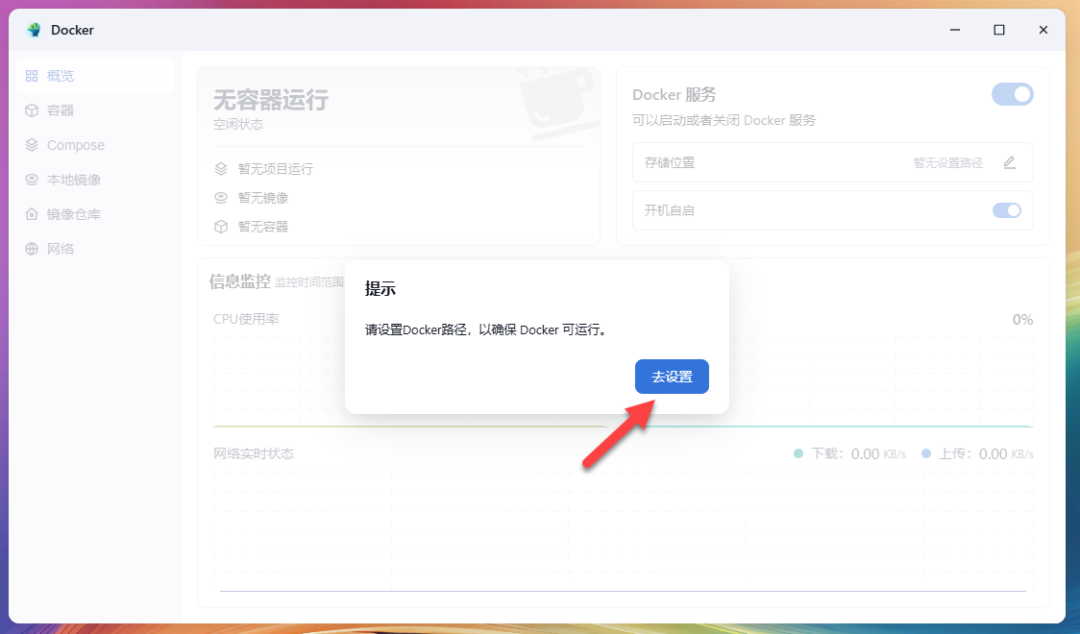This screenshot has width=1080, height=634.
Task: Click the 信息监控 heading
Action: (x=240, y=281)
